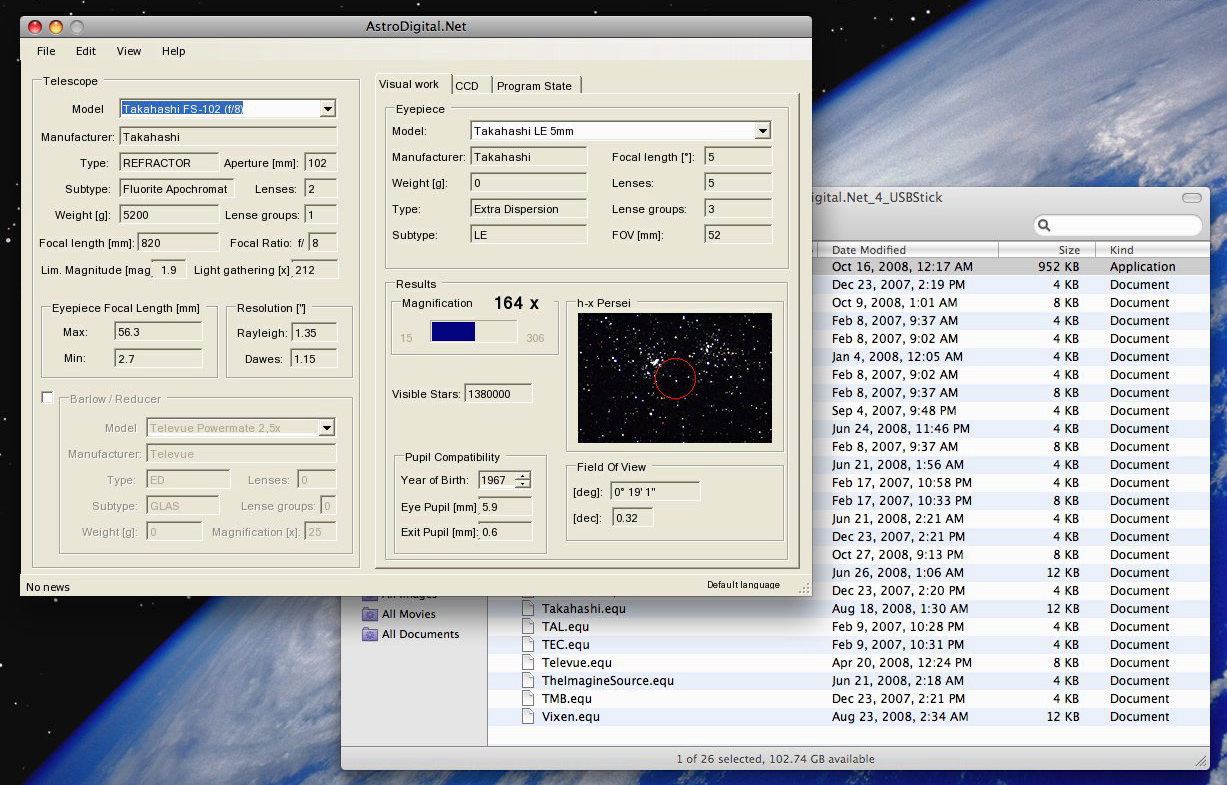Click the Finder toolbar pill button
This screenshot has height=785, width=1227.
(x=1191, y=198)
